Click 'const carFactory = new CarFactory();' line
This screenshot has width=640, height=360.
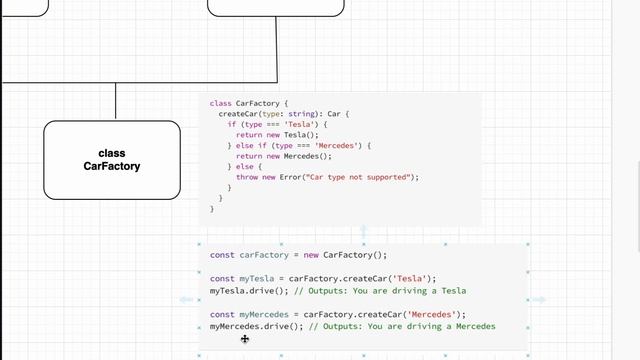[298, 255]
